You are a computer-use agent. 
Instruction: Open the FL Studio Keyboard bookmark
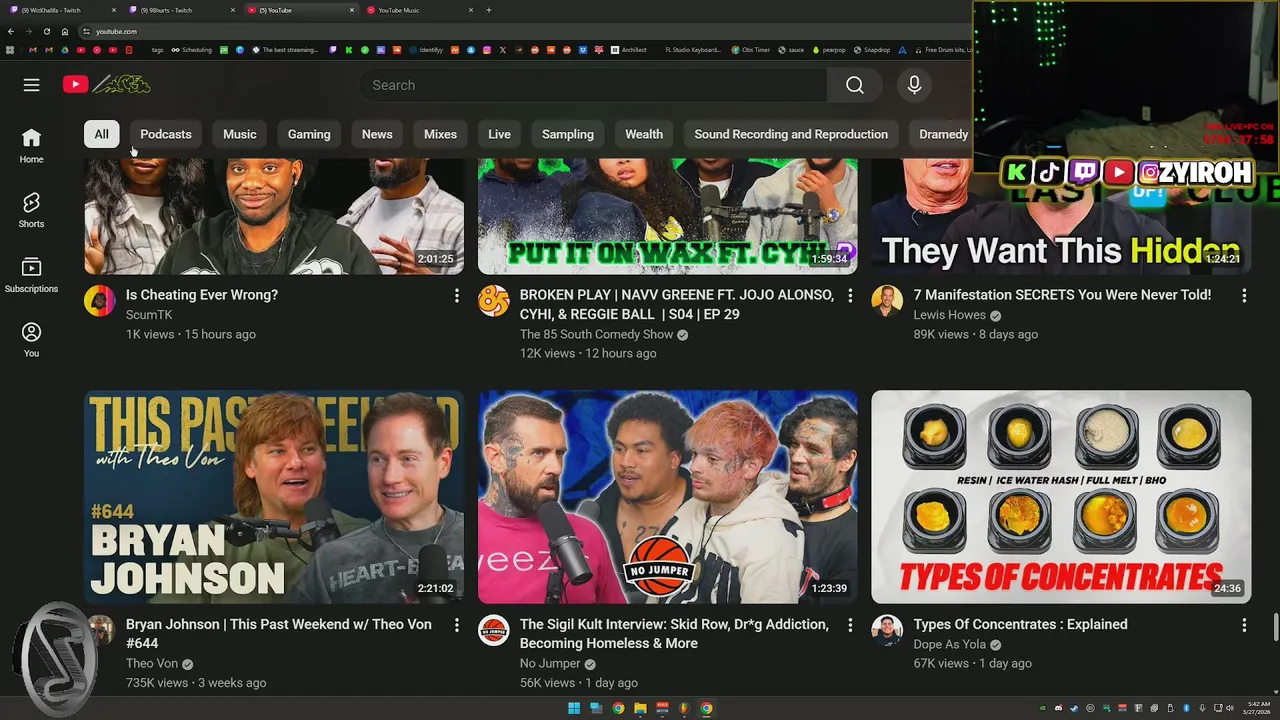(x=693, y=50)
